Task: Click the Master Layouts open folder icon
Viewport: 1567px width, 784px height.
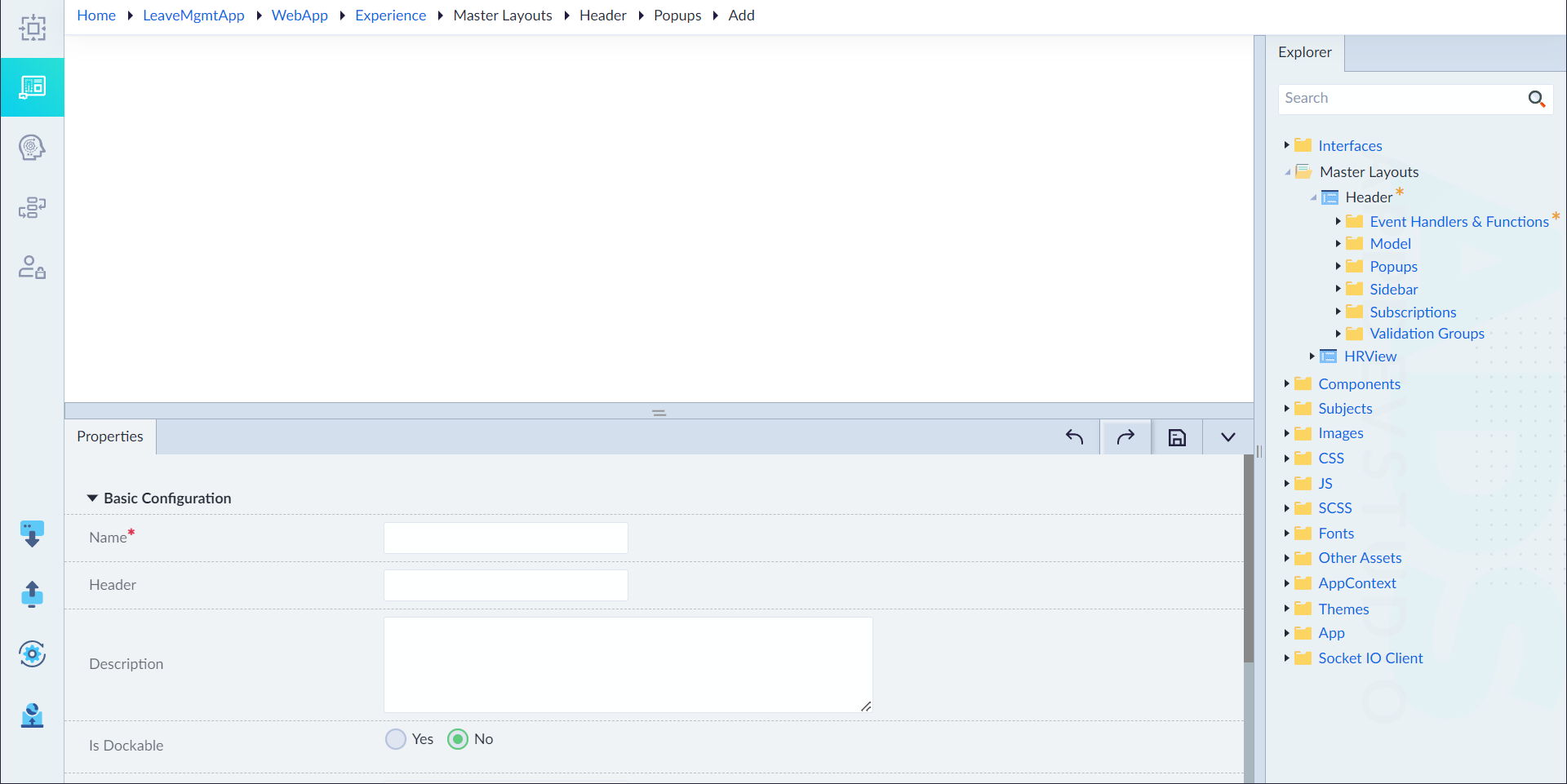Action: click(x=1304, y=171)
